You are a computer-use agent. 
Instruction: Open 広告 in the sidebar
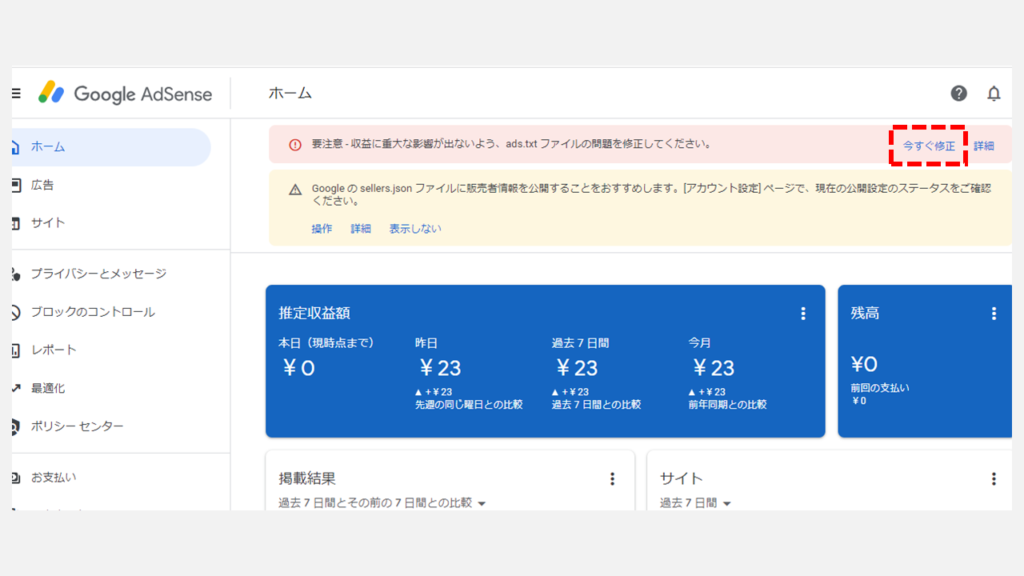click(42, 185)
